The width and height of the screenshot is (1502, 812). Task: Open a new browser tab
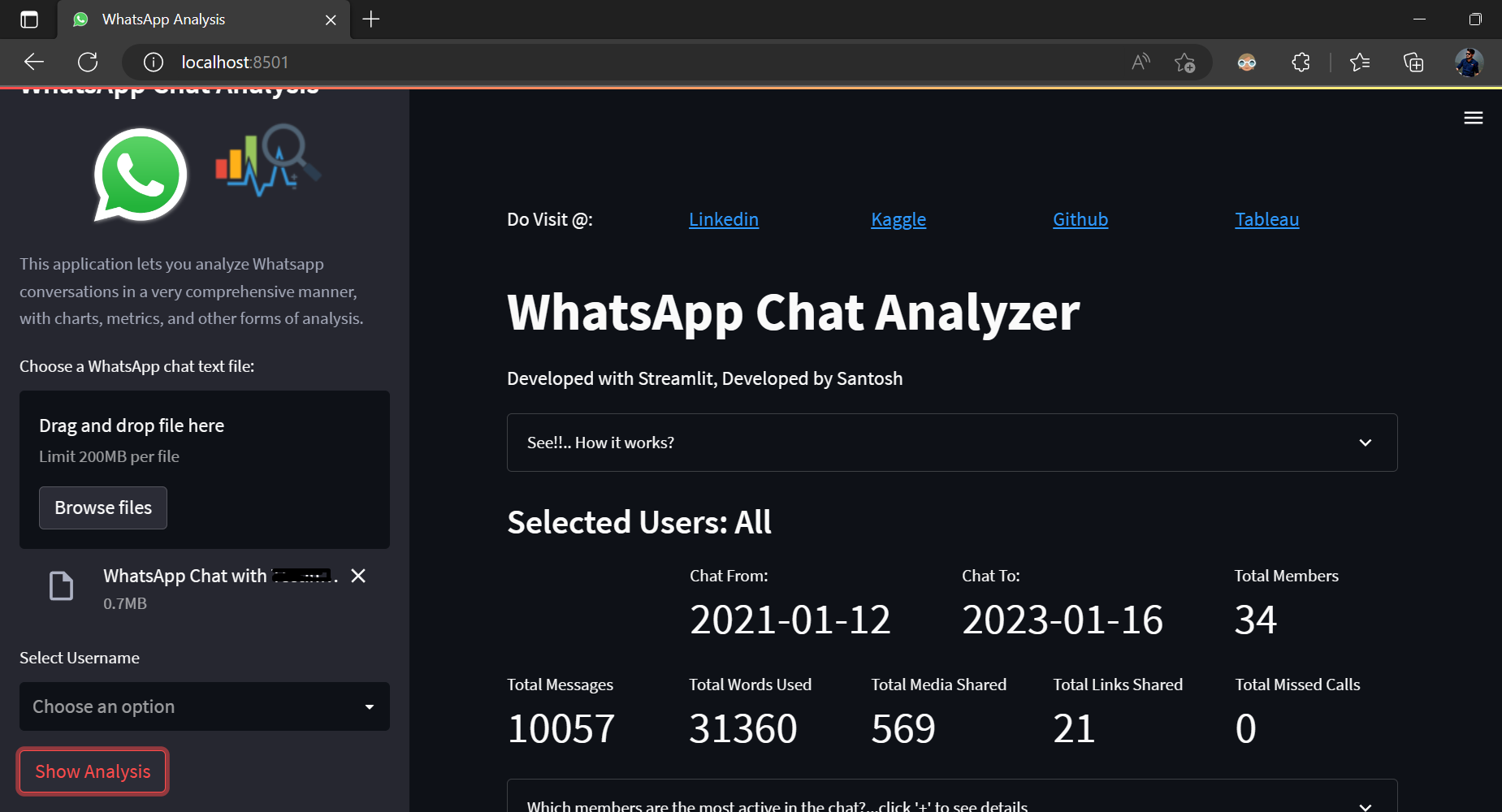371,19
